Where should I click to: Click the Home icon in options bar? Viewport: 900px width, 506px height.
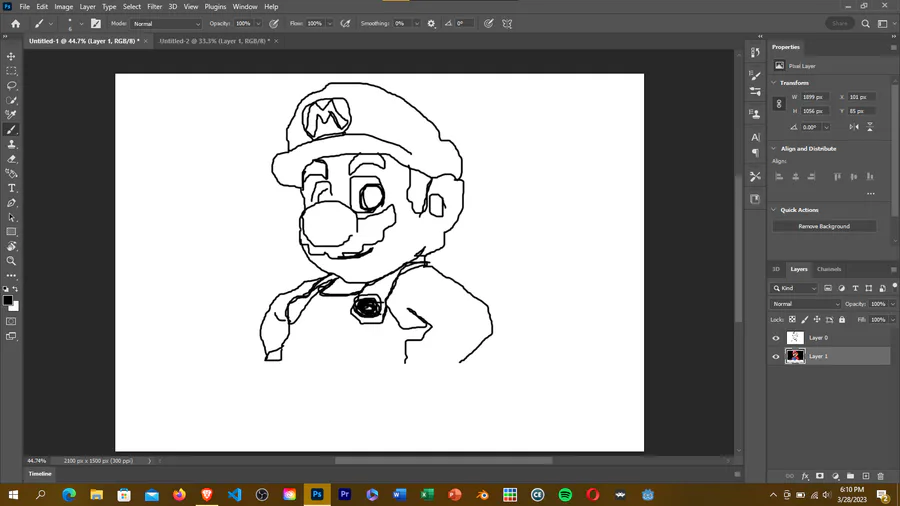coord(15,24)
